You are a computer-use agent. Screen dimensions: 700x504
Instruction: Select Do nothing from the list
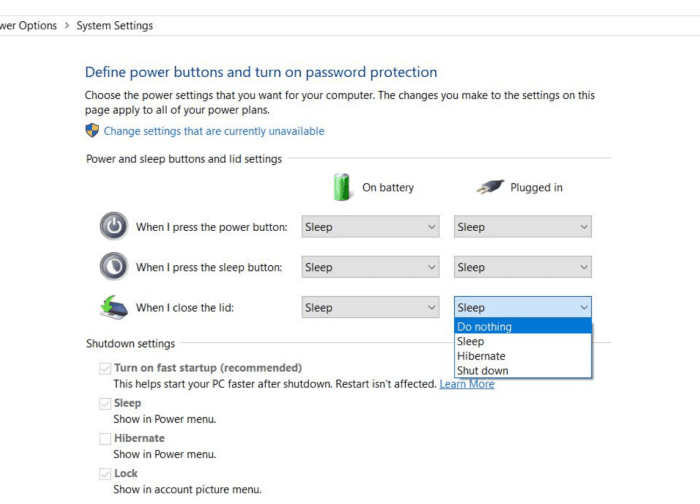[523, 326]
